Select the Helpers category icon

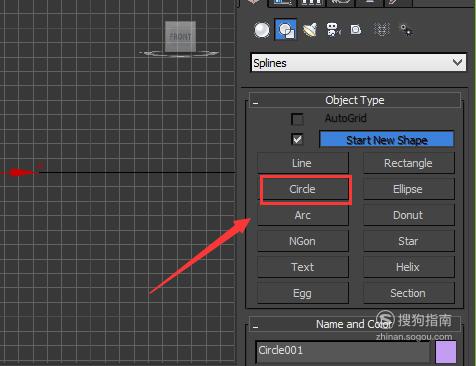[356, 30]
